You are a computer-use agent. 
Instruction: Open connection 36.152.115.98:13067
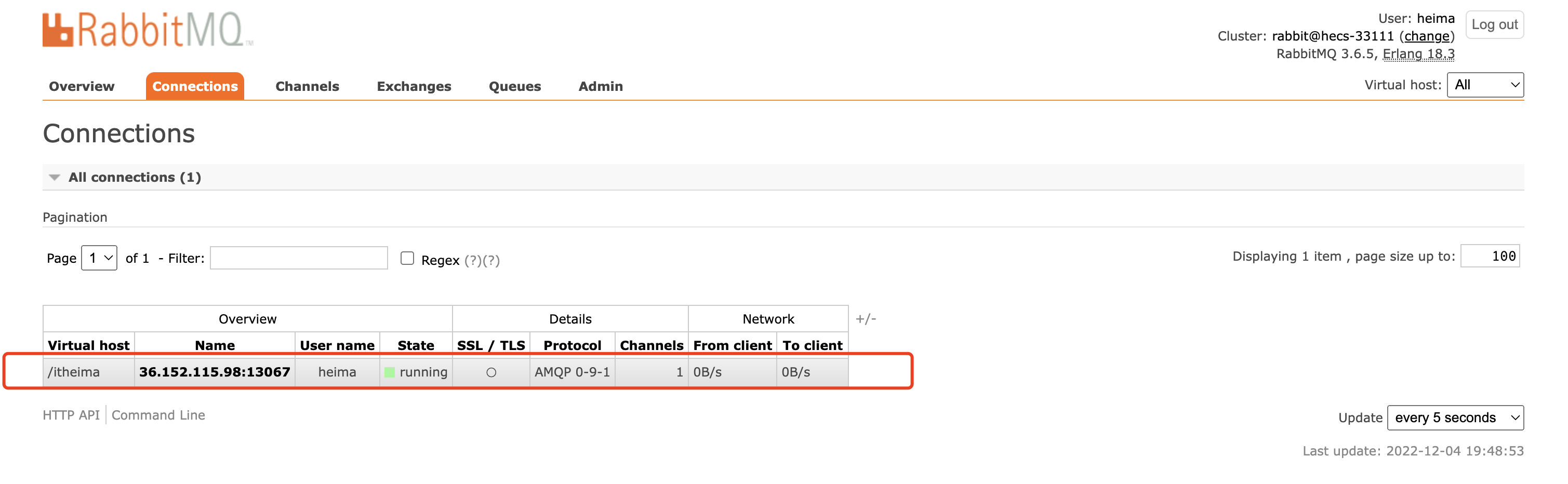(214, 372)
